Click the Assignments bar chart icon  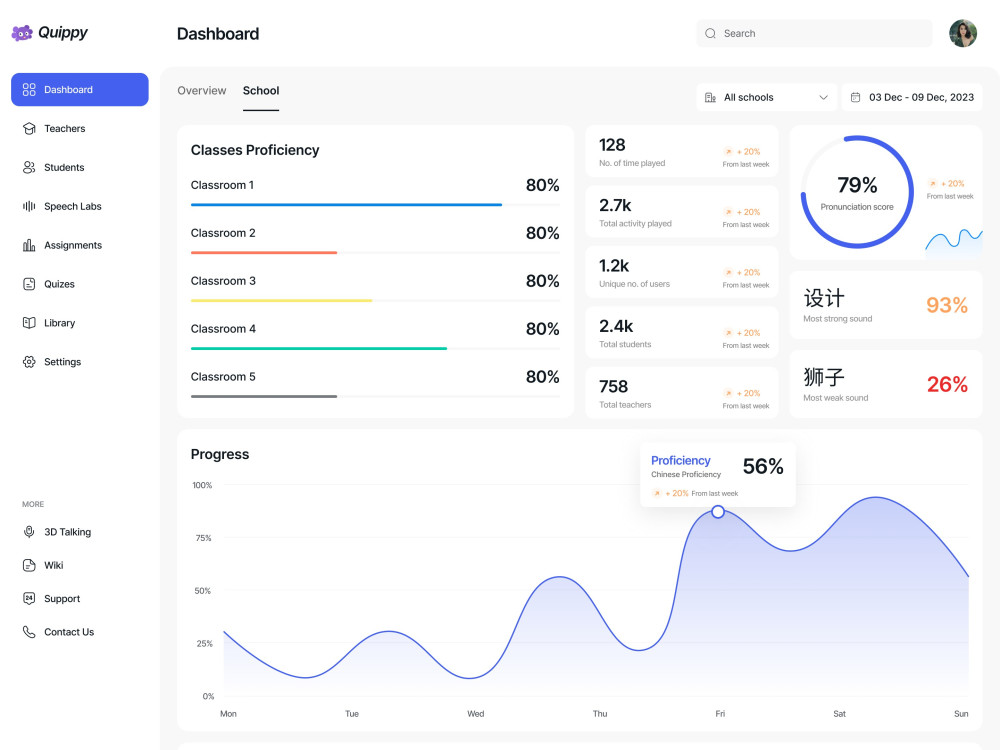point(29,246)
